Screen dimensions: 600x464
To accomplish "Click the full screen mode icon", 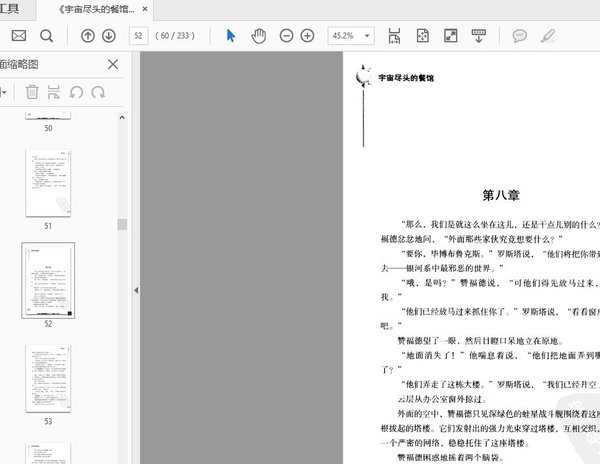I will coord(450,36).
